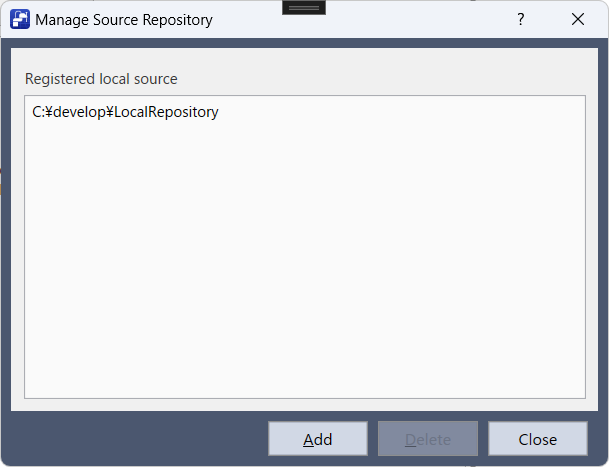Click the app icon in the title bar

19,19
